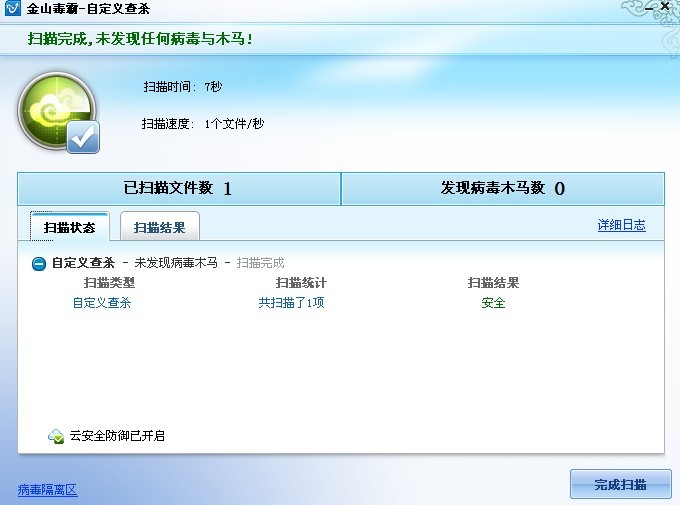Image resolution: width=680 pixels, height=505 pixels.
Task: Minimize the scan window
Action: pyautogui.click(x=649, y=8)
